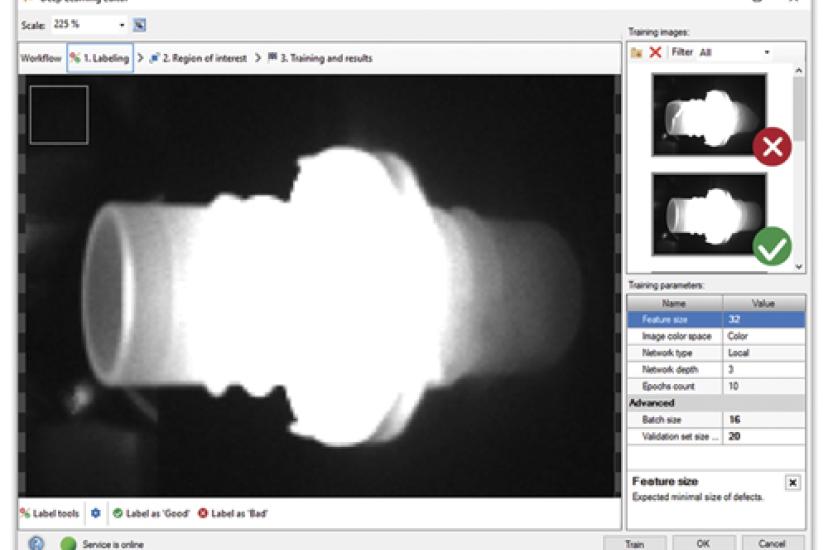Select the 1. Labeling workflow step

tap(100, 58)
